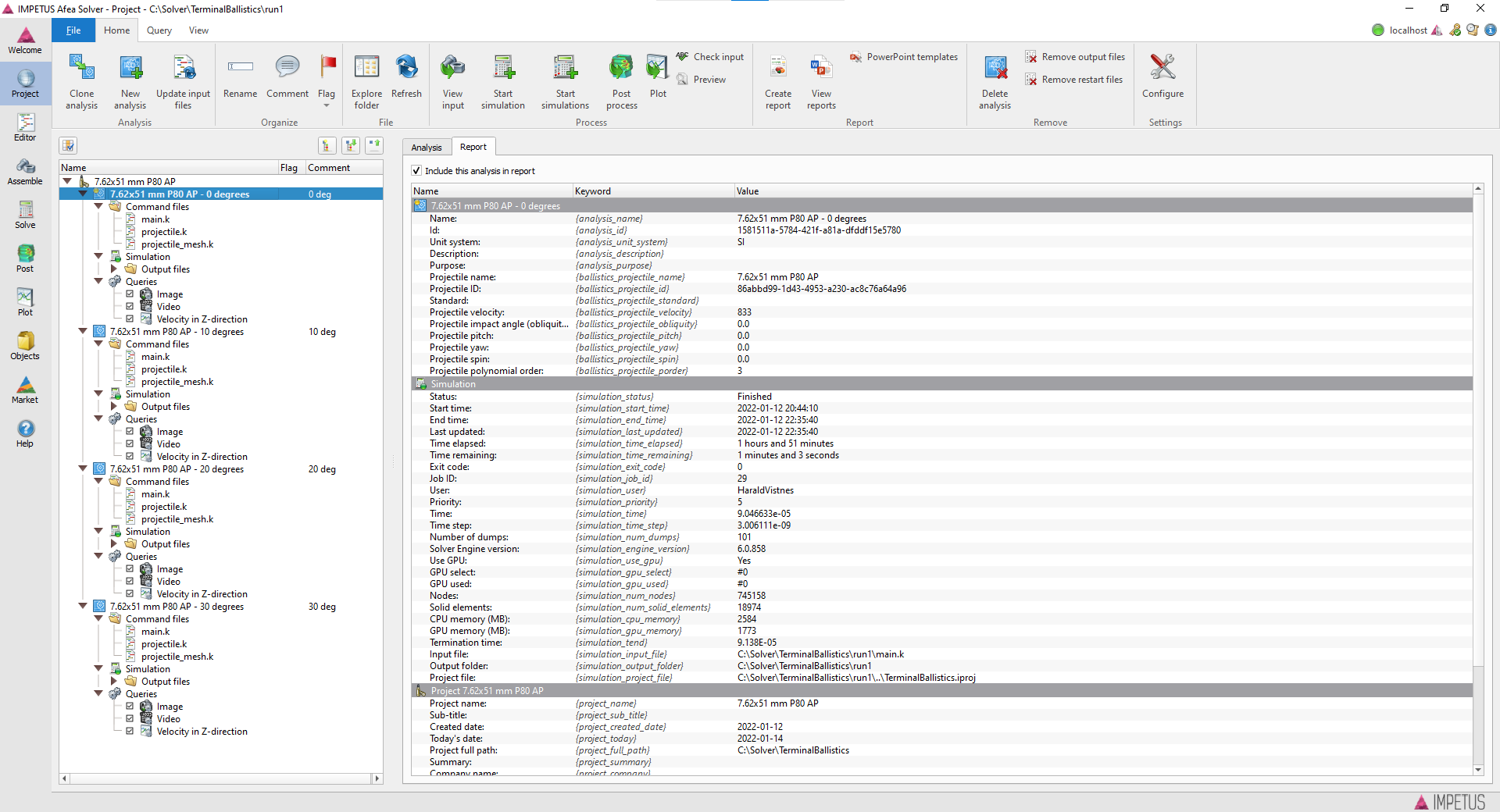This screenshot has width=1500, height=812.
Task: Open Clone analysis tool
Action: tap(82, 82)
